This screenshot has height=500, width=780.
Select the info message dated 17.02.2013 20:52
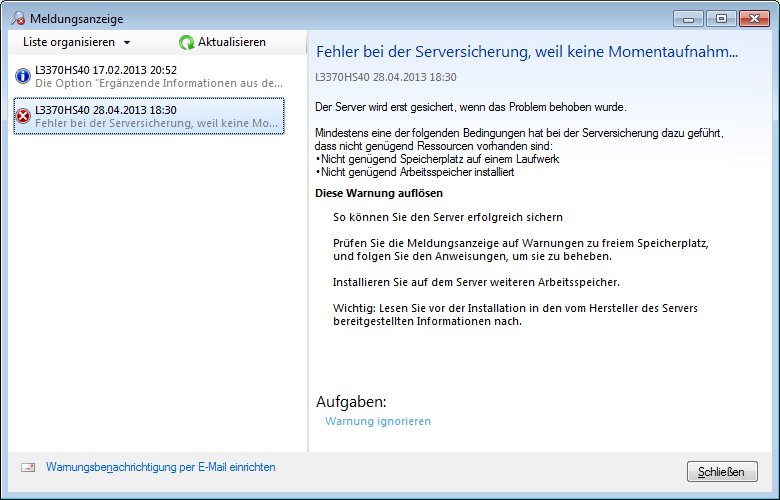tap(149, 76)
